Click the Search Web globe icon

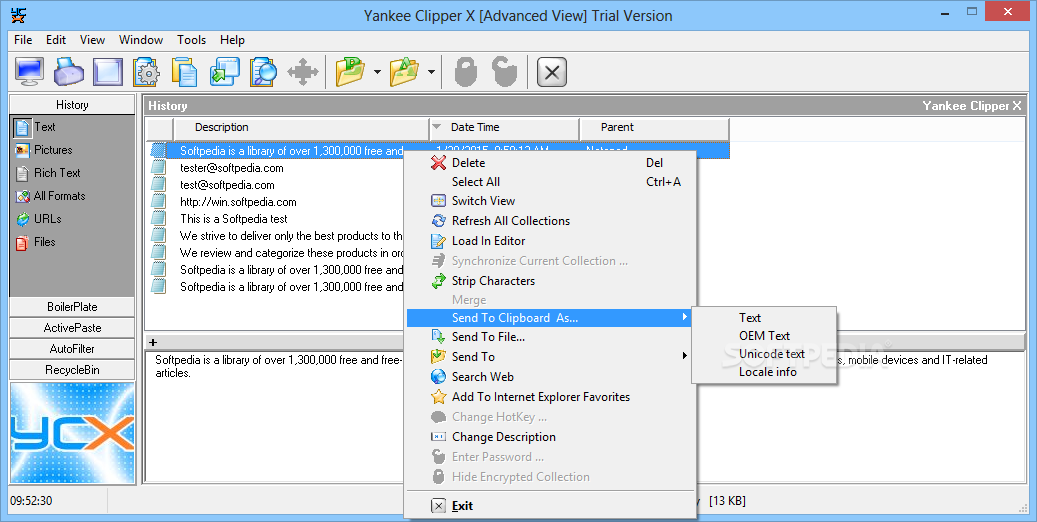coord(438,376)
